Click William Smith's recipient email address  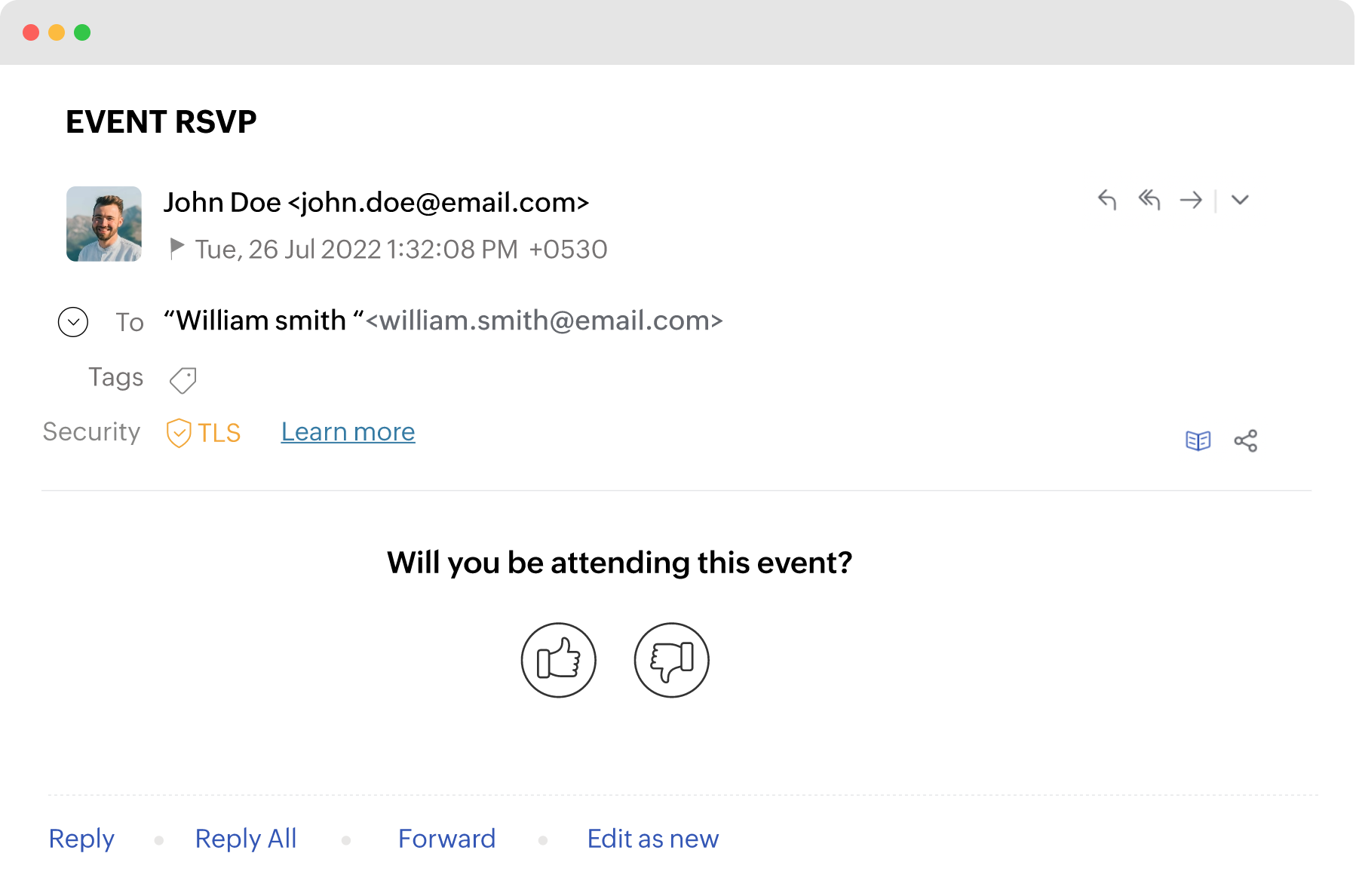pyautogui.click(x=544, y=321)
